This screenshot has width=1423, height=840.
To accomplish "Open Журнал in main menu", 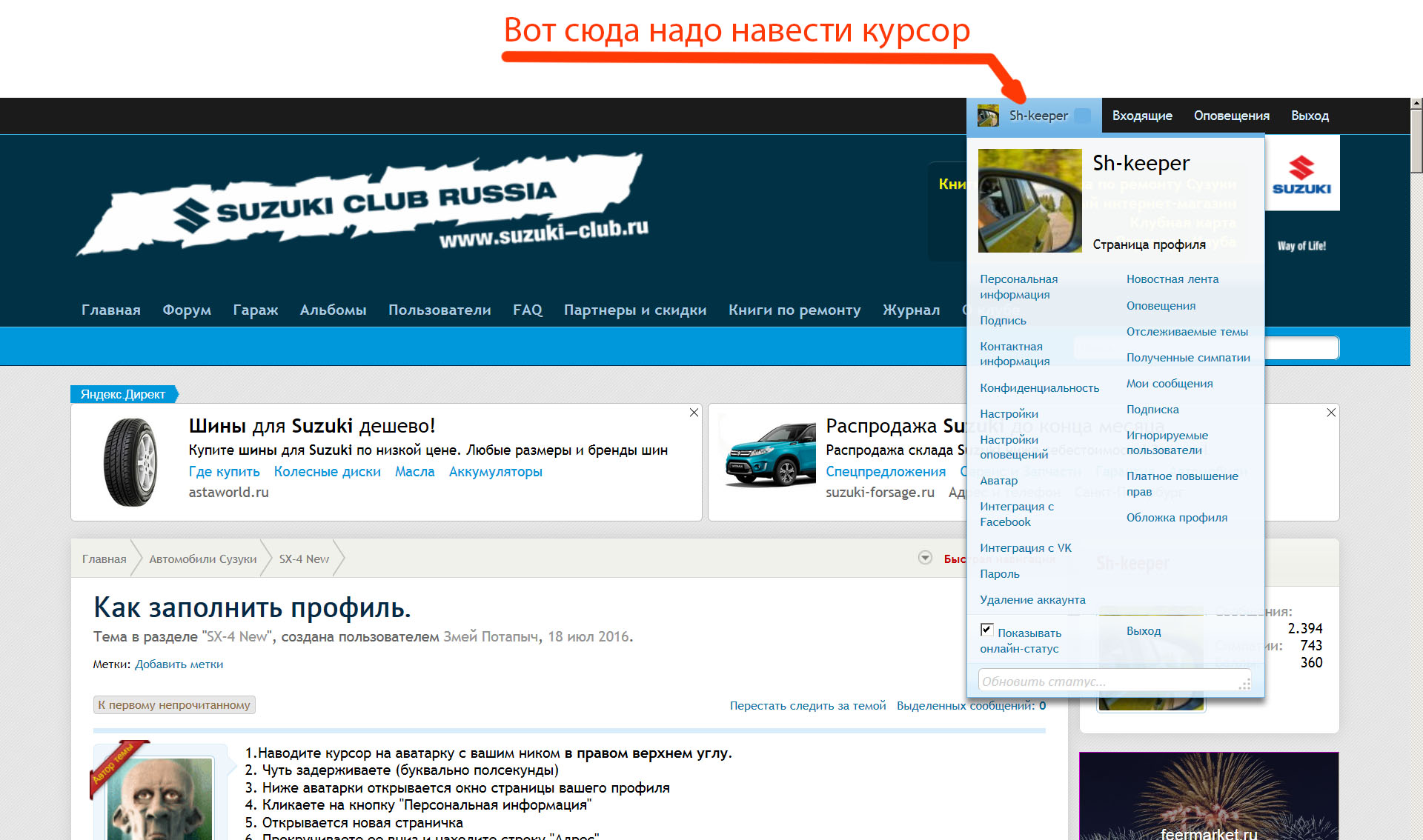I will coord(911,310).
